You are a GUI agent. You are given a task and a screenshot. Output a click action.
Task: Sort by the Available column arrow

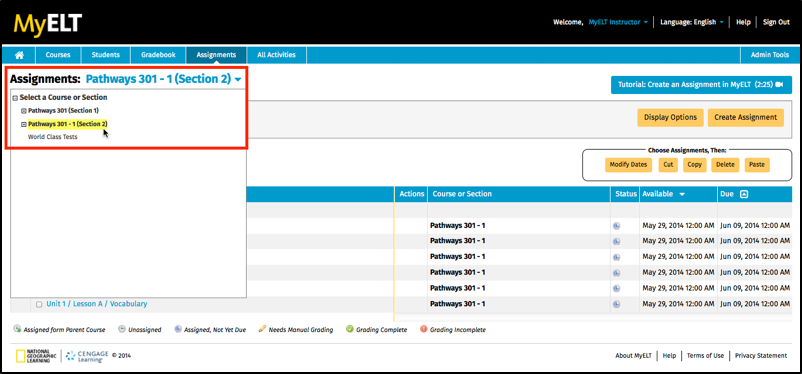(682, 194)
